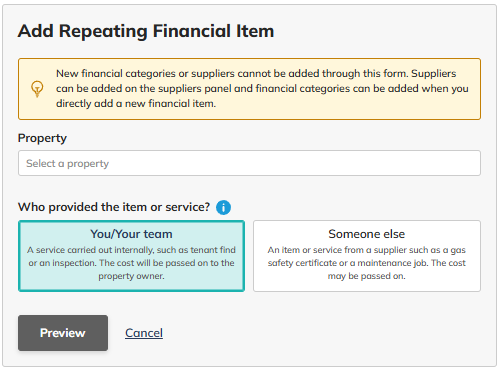Click the Cancel link
Screen dimensions: 500x369
point(144,333)
